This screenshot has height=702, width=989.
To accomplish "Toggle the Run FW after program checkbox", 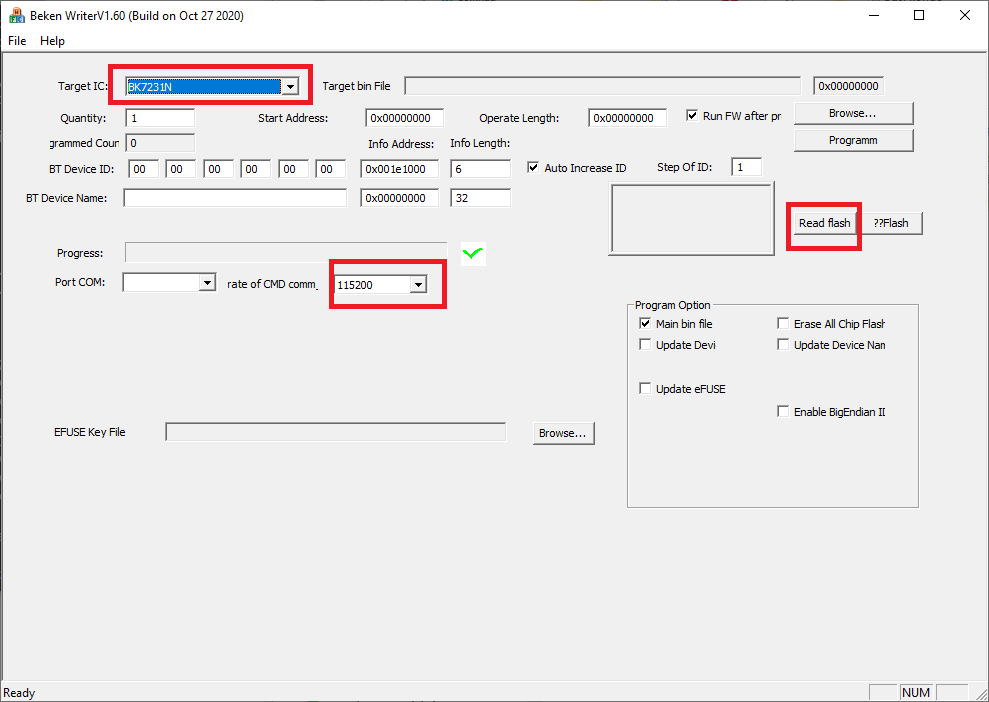I will (692, 116).
